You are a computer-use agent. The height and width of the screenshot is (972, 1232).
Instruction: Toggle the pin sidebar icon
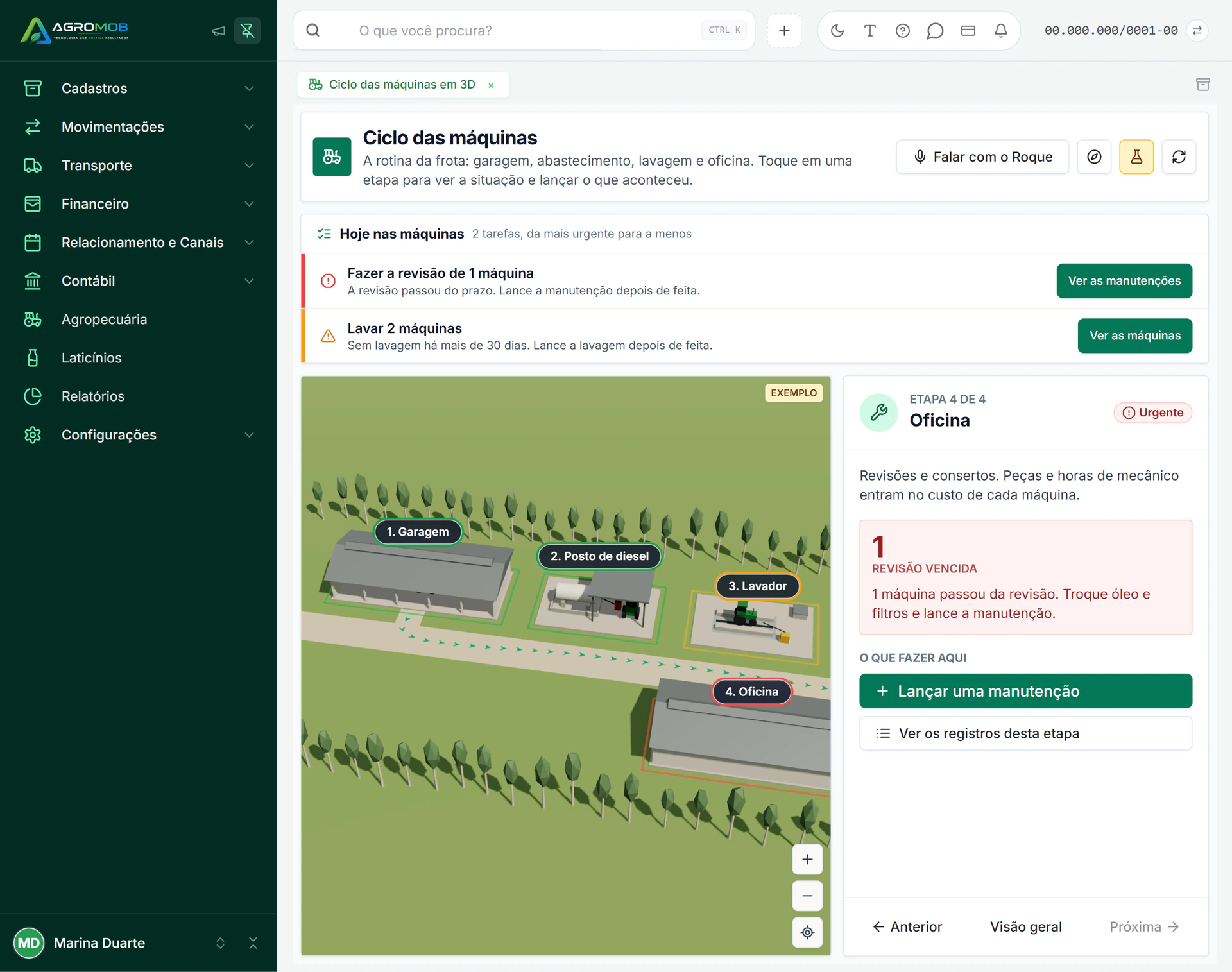pos(247,31)
